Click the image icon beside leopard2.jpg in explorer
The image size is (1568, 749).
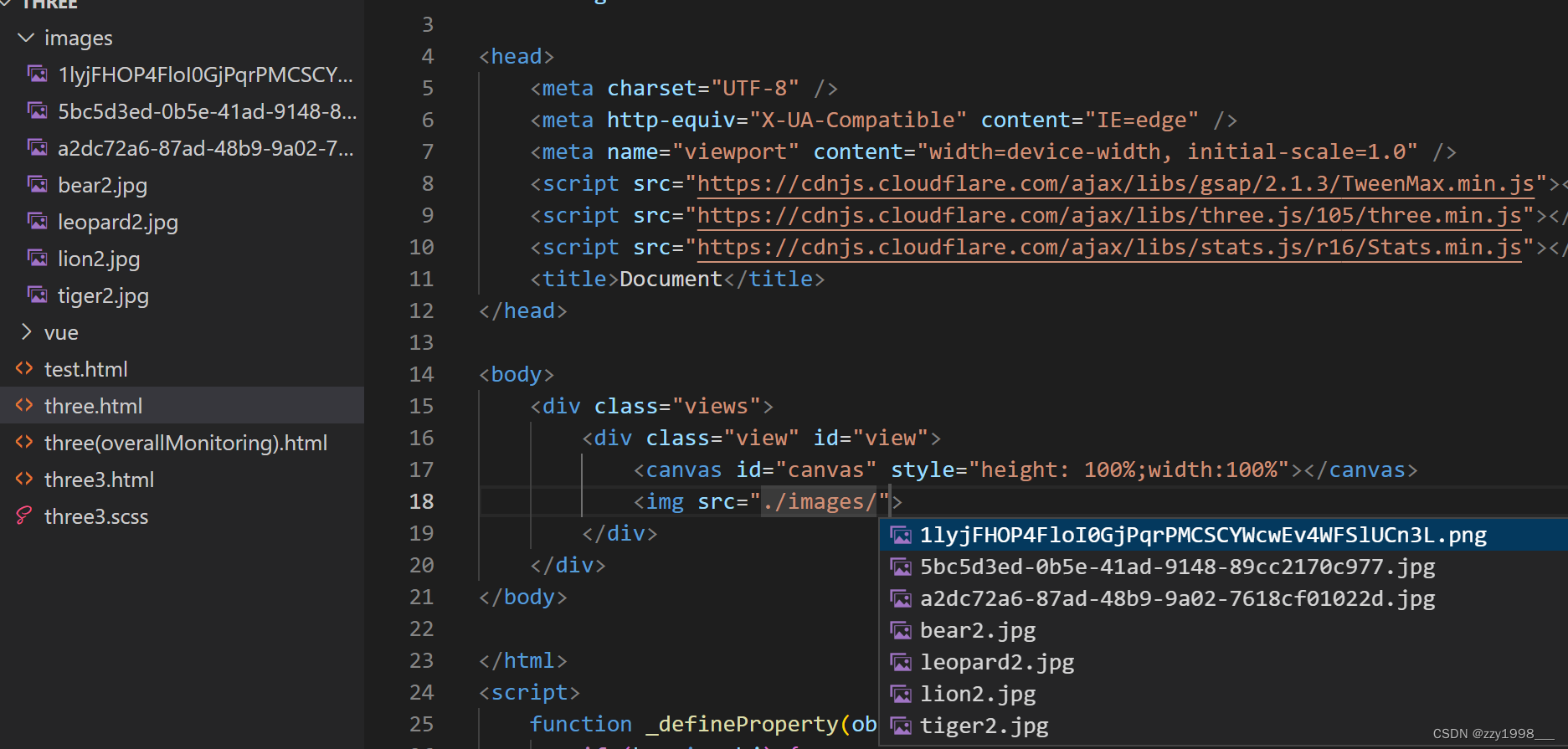[x=38, y=222]
